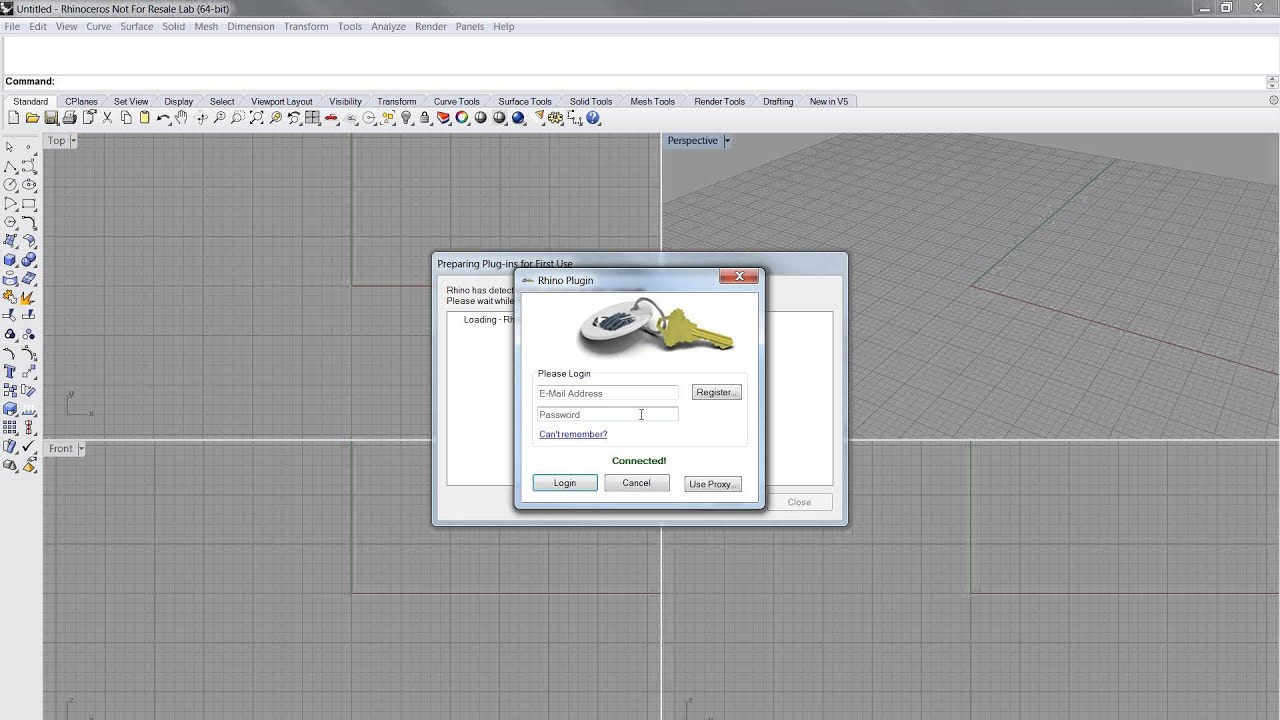Click the checkmark icon in the left toolbar
Screen dimensions: 1280x720
(29, 447)
